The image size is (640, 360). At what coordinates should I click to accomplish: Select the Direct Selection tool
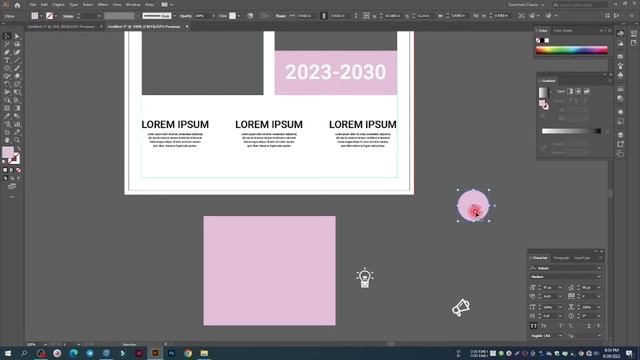pyautogui.click(x=17, y=36)
